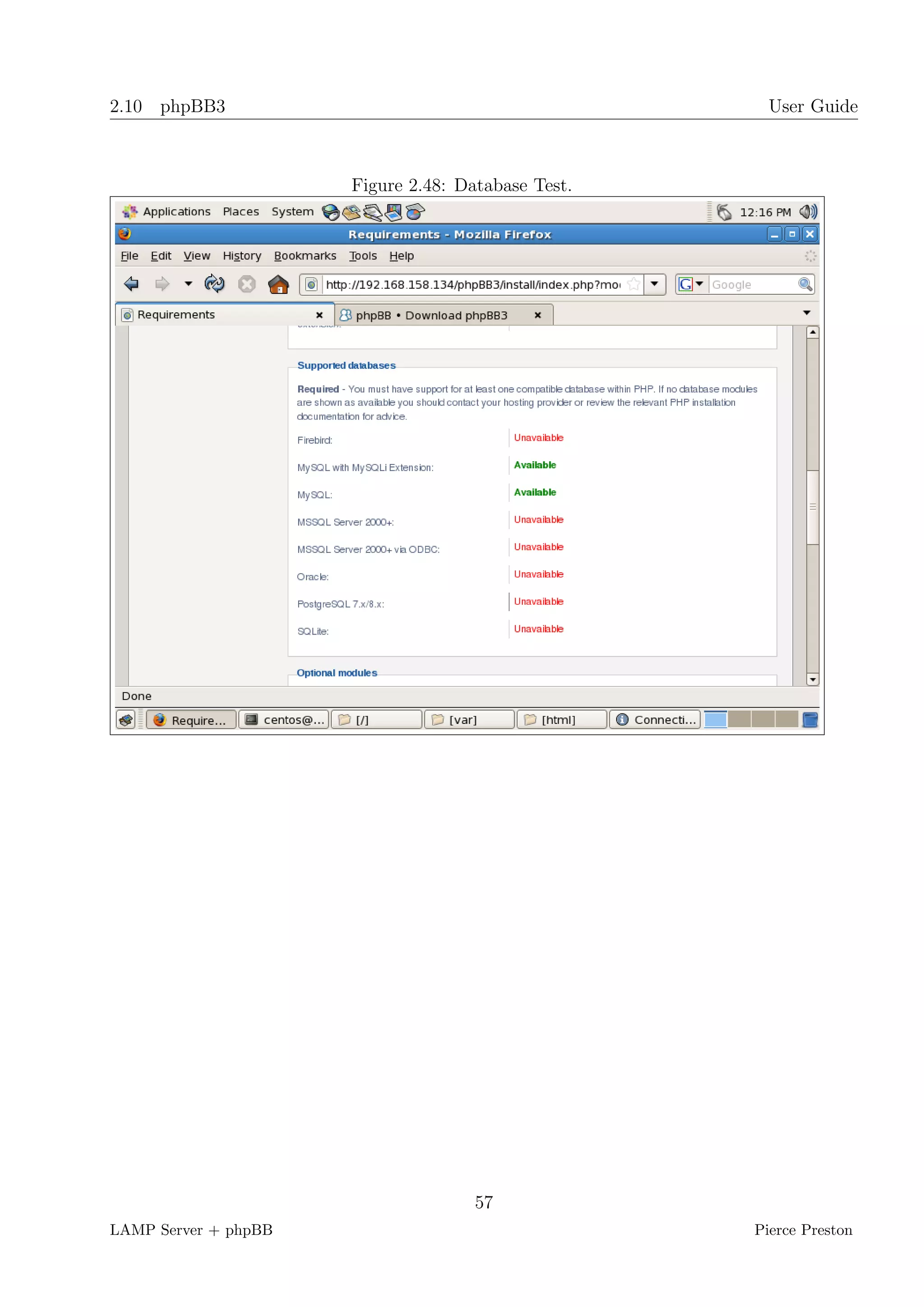Viewport: 924px width, 1307px height.
Task: Launch the presentation panel launcher icon
Action: pyautogui.click(x=394, y=212)
